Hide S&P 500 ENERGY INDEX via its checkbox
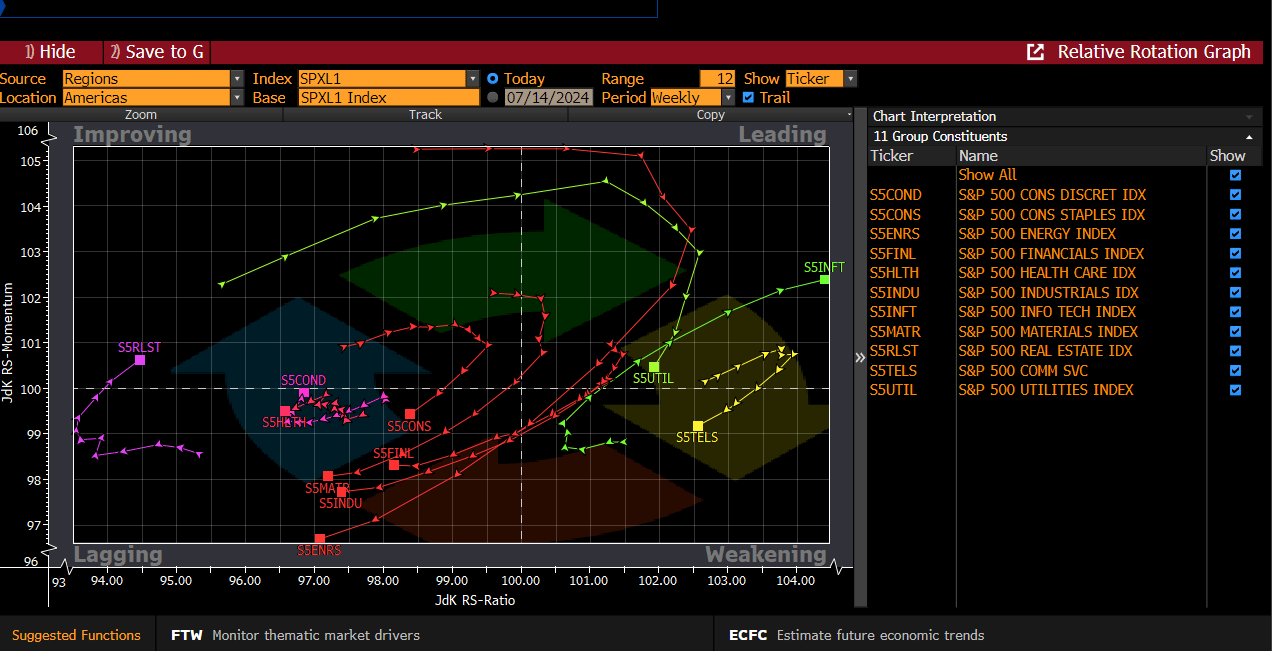The width and height of the screenshot is (1272, 651). (1235, 234)
